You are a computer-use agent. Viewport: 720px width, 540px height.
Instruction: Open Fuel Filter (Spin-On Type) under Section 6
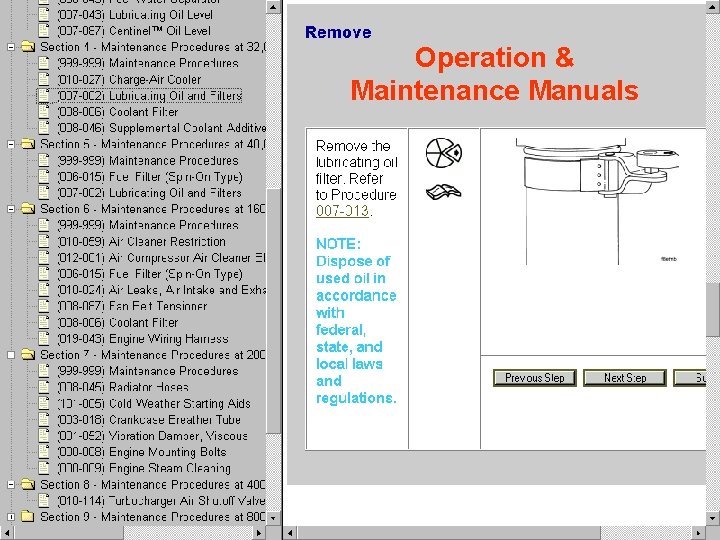tap(150, 274)
